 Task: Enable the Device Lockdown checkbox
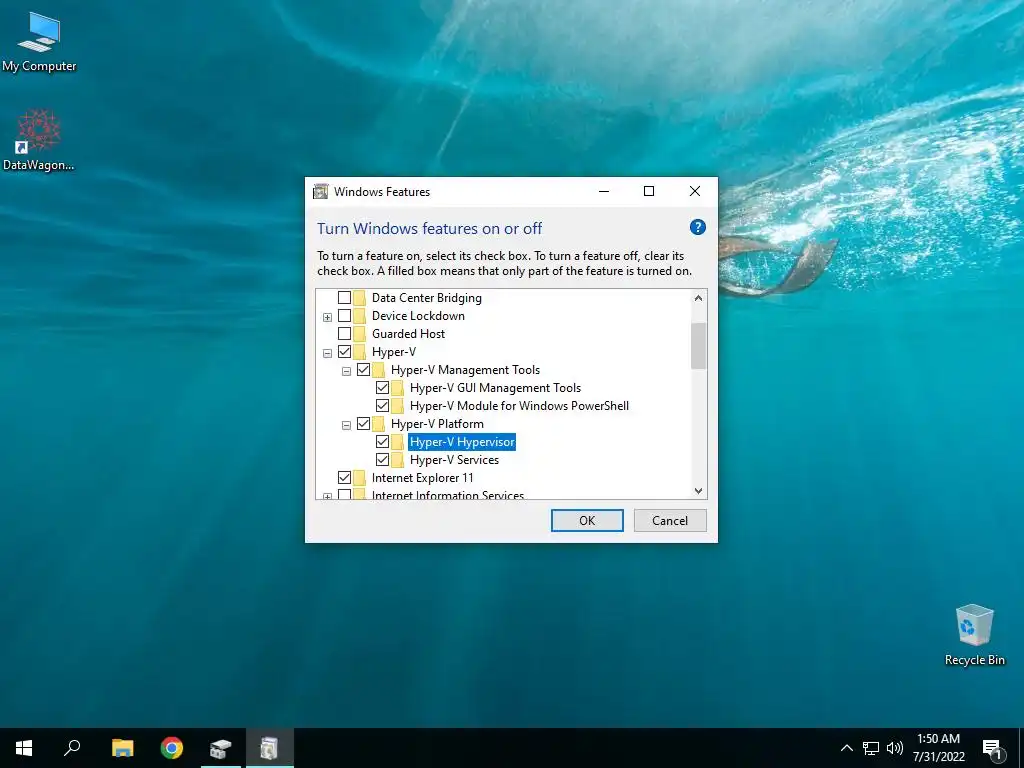[344, 315]
